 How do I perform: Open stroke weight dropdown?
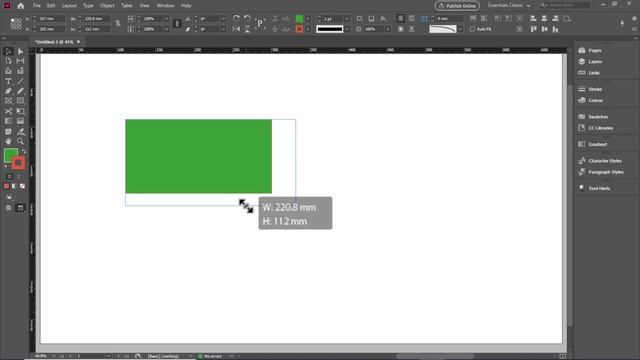[x=347, y=19]
